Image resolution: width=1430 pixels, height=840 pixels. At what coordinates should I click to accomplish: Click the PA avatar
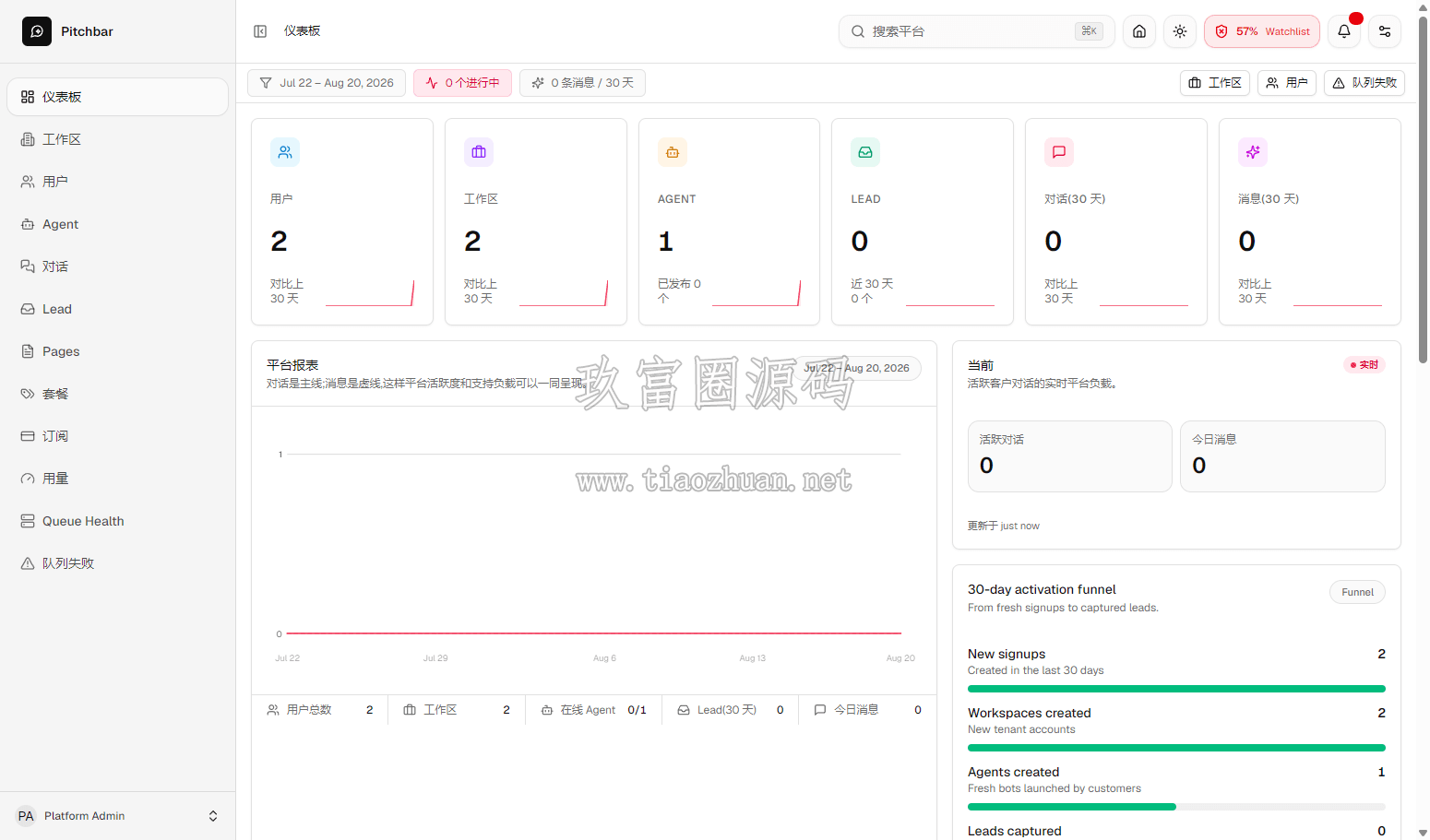pyautogui.click(x=26, y=816)
